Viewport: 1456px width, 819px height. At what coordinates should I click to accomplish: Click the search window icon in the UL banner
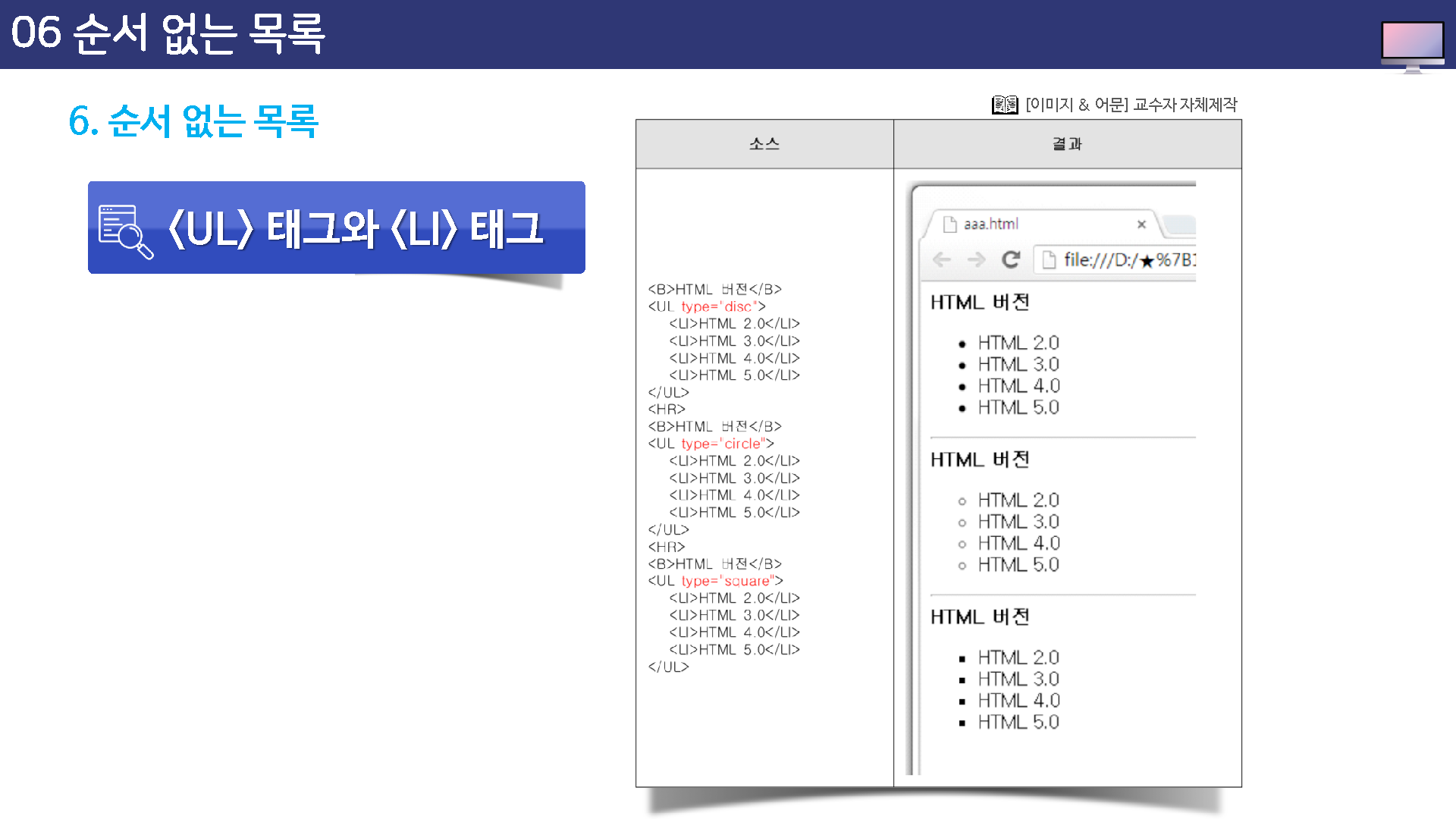[126, 231]
